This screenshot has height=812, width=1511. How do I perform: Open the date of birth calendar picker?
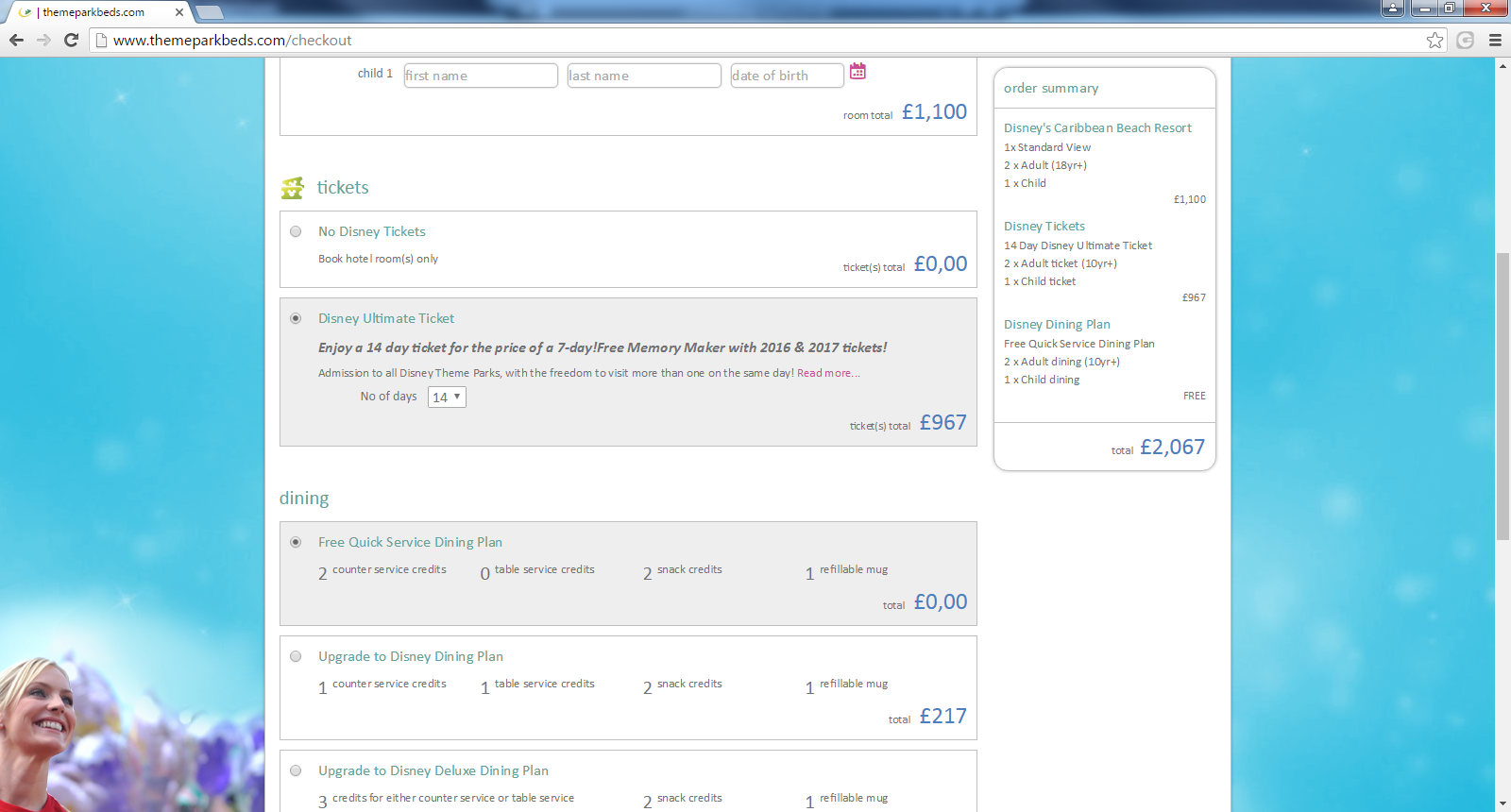tap(857, 72)
